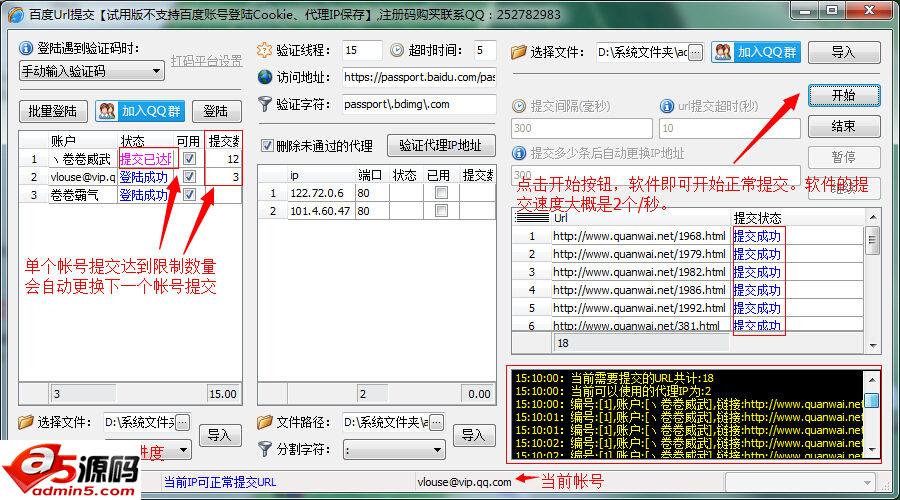The image size is (900, 500).
Task: Click the lines icon in Url table header
Action: pos(532,218)
